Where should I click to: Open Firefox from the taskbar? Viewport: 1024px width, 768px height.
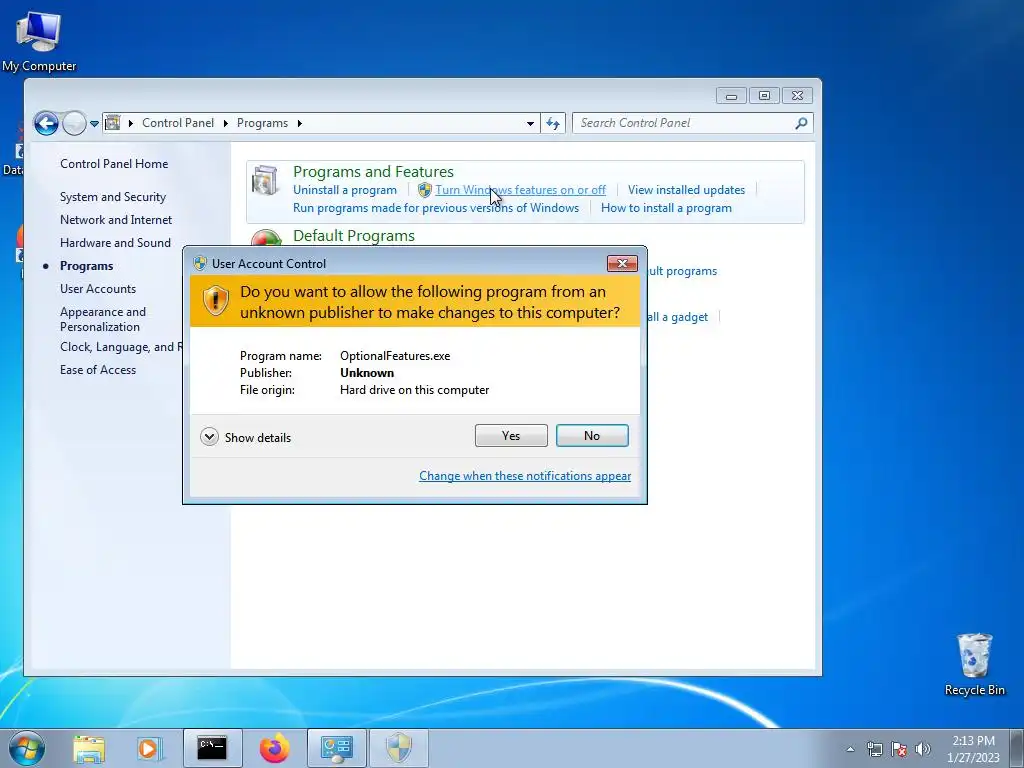[x=274, y=748]
